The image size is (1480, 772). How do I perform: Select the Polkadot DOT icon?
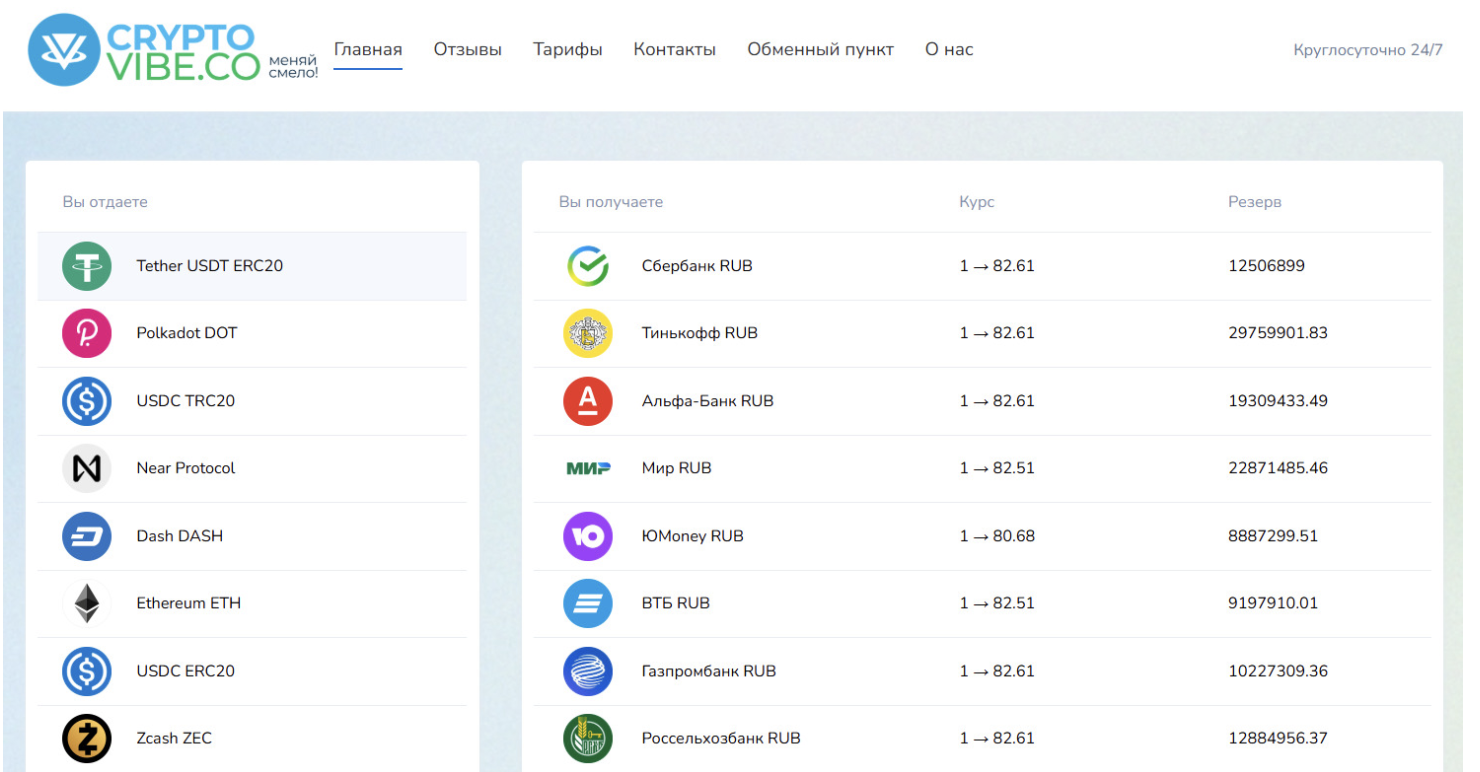[x=87, y=333]
